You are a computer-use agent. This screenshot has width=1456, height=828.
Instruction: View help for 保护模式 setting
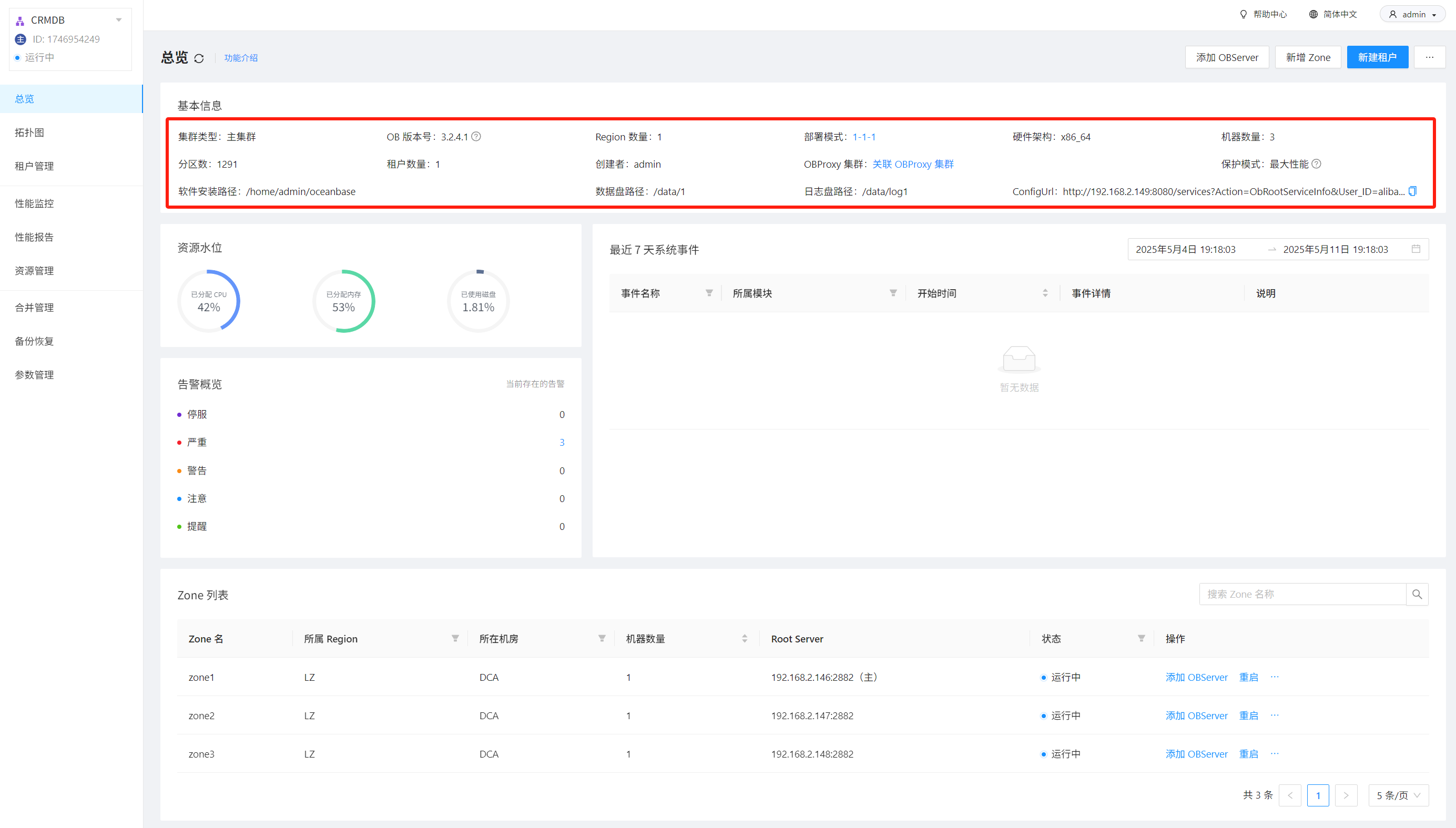pyautogui.click(x=1317, y=164)
